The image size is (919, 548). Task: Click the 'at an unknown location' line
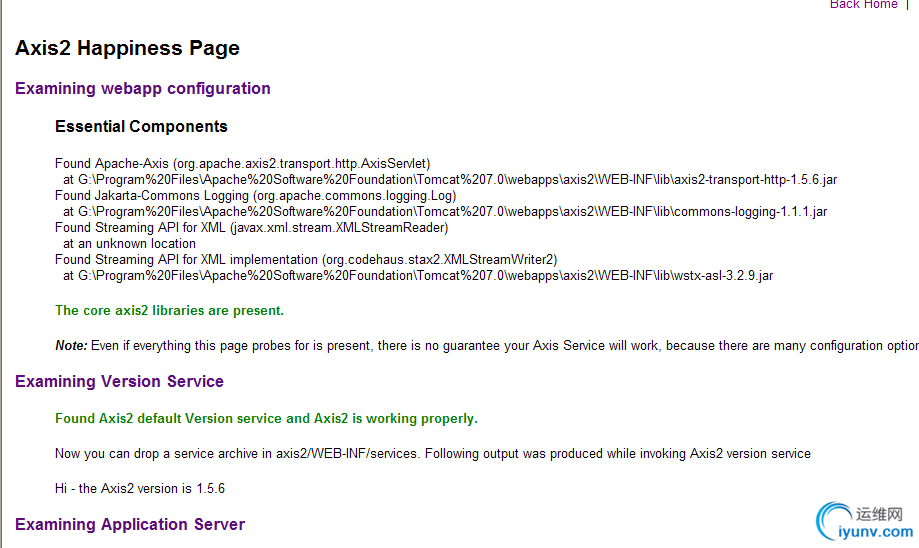(x=130, y=243)
